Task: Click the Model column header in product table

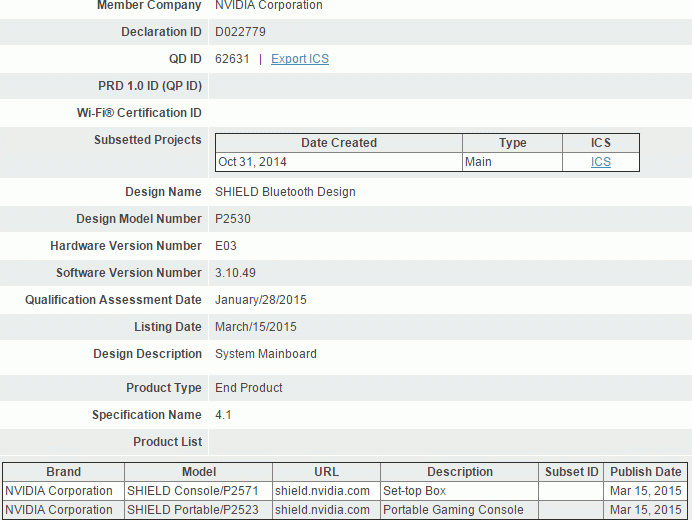Action: click(x=198, y=472)
